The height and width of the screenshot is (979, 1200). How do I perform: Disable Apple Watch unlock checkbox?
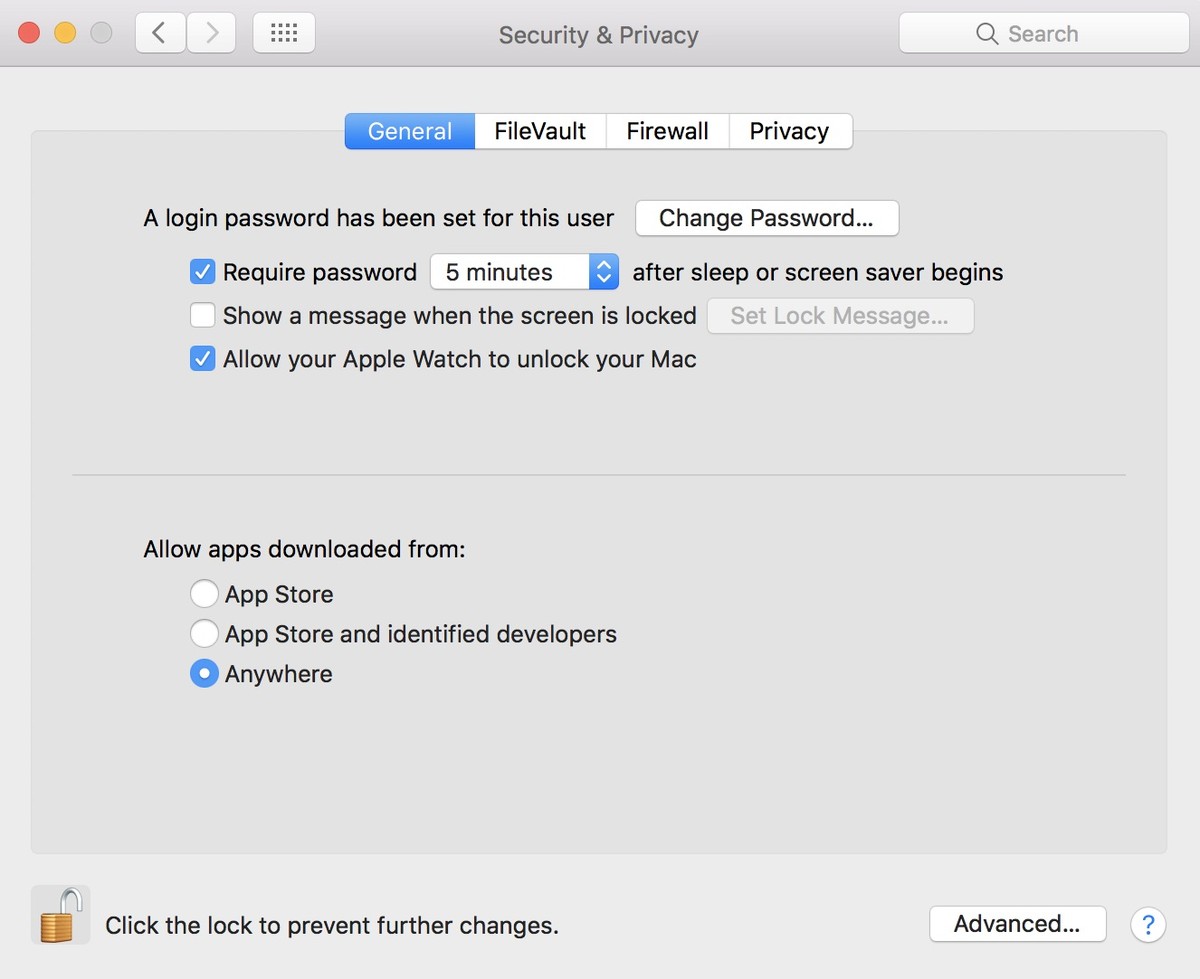203,359
